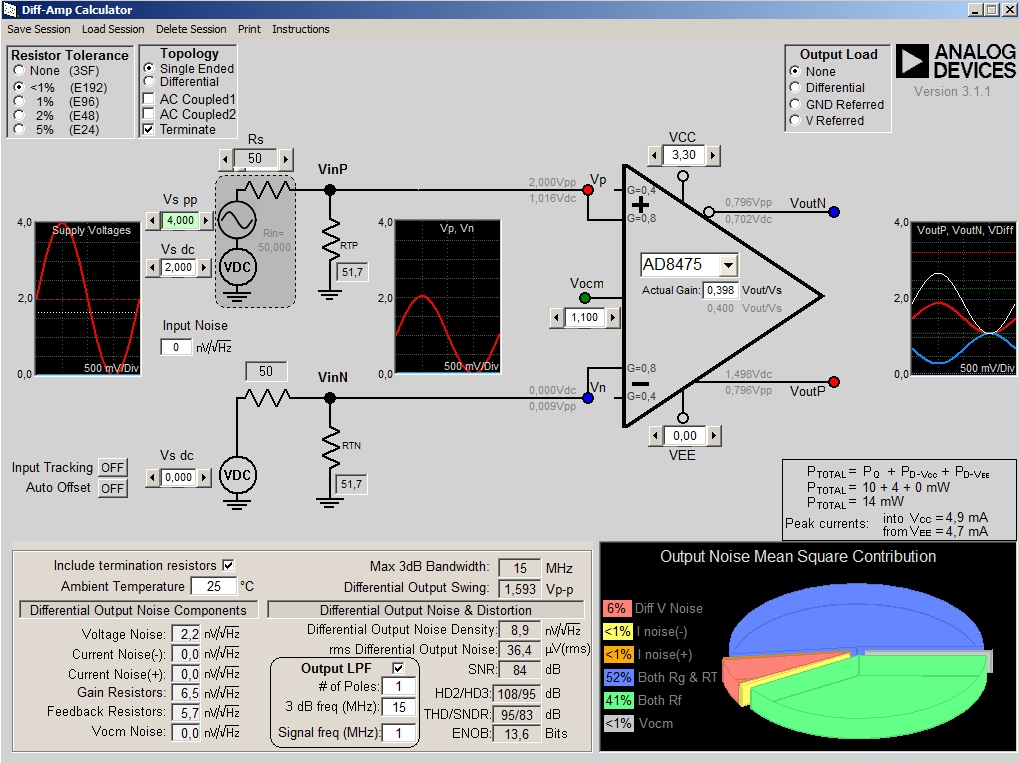Open the Print menu
The height and width of the screenshot is (763, 1019).
tap(249, 29)
